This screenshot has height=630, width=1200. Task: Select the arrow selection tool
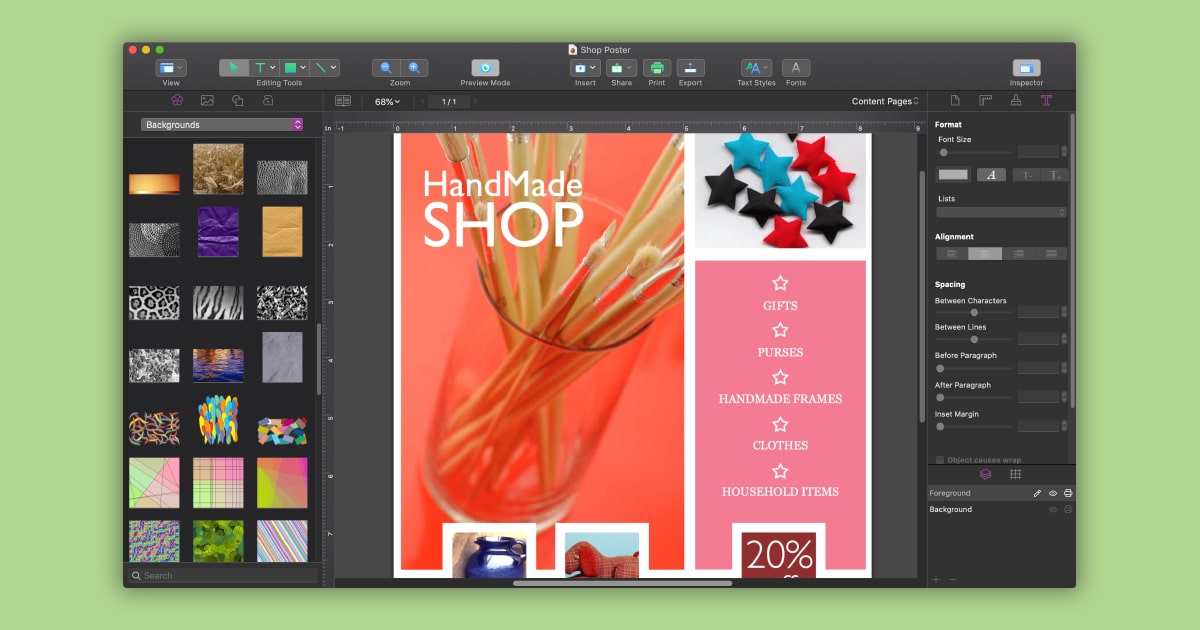pyautogui.click(x=234, y=67)
